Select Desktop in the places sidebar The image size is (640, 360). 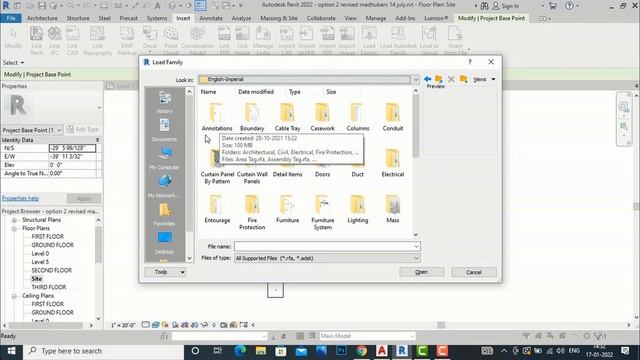coord(164,243)
